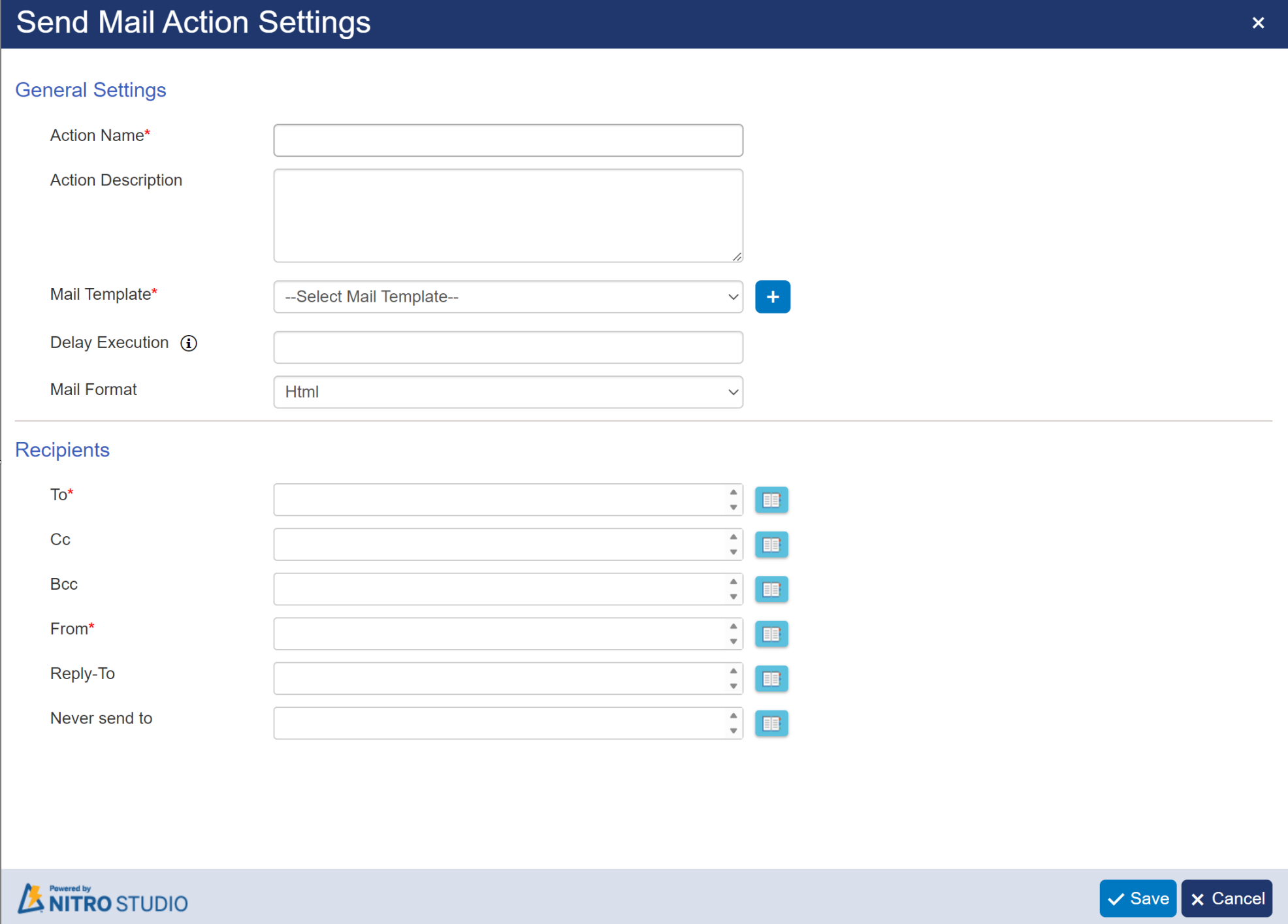1288x924 pixels.
Task: Focus the Action Description text area
Action: click(x=508, y=215)
